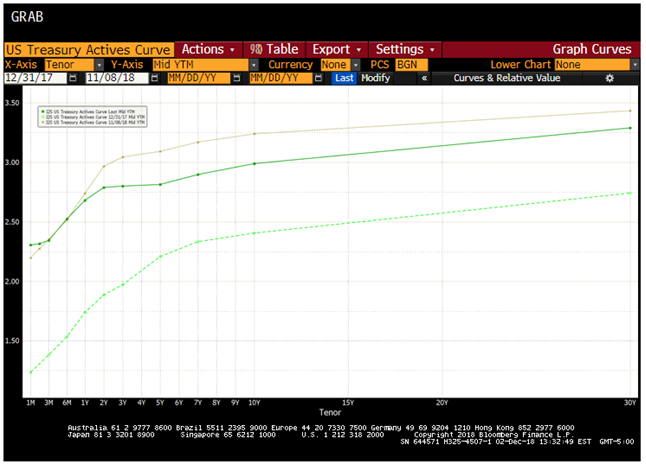The image size is (646, 465).
Task: Expand the Y-Axis Mid YTM dropdown arrow
Action: [x=254, y=65]
